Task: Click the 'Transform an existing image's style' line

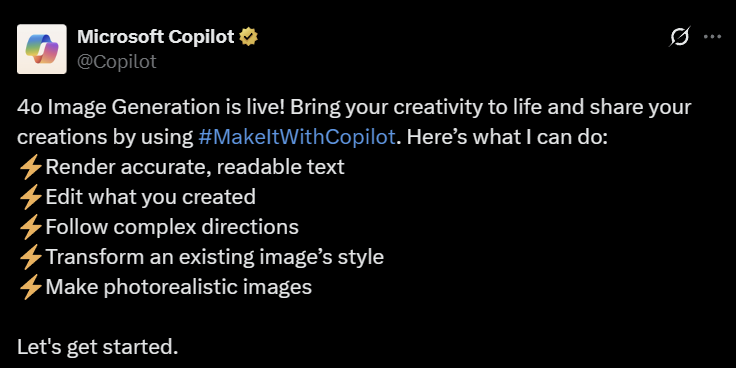Action: point(215,258)
